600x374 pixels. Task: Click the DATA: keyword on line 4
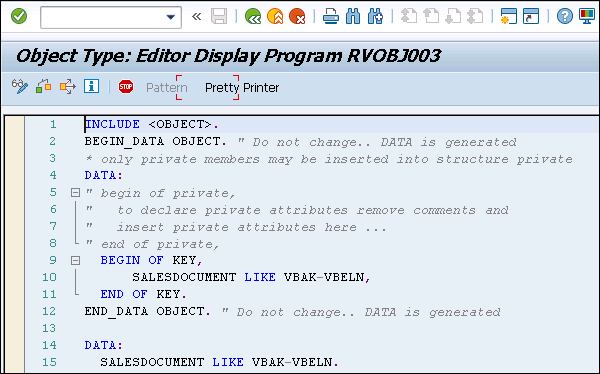[103, 175]
